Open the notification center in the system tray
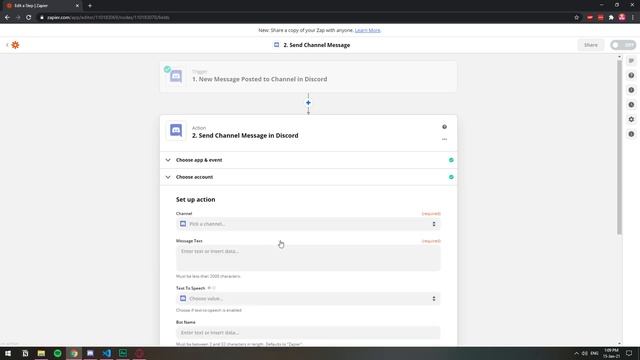 point(629,353)
